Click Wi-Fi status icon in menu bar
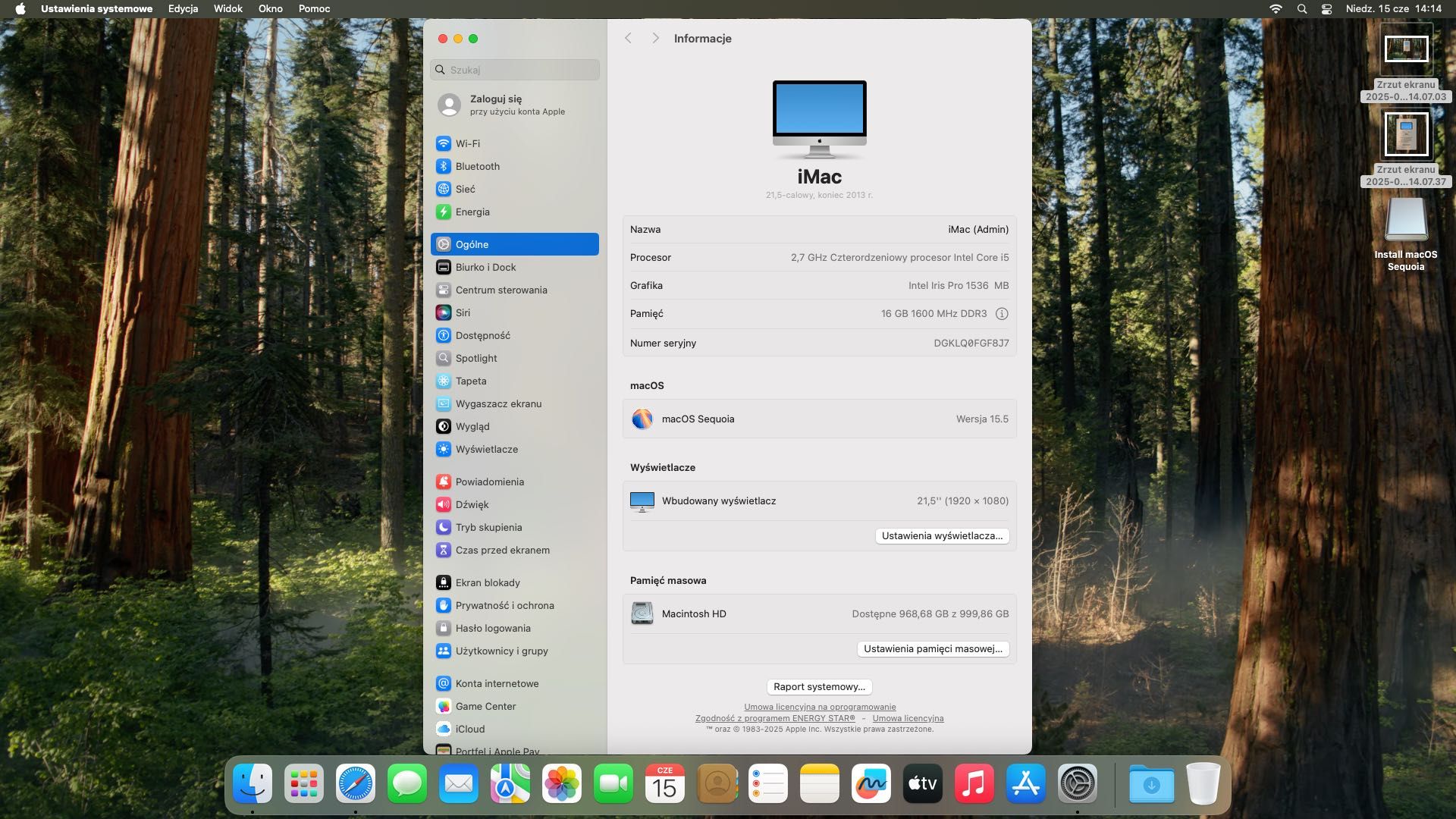Viewport: 1456px width, 819px height. click(x=1276, y=8)
